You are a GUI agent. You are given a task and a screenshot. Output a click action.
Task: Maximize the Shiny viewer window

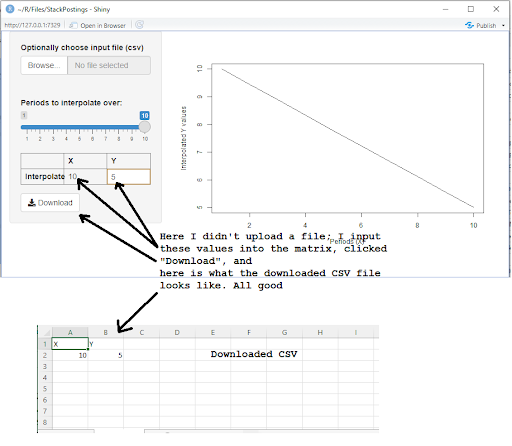[471, 9]
